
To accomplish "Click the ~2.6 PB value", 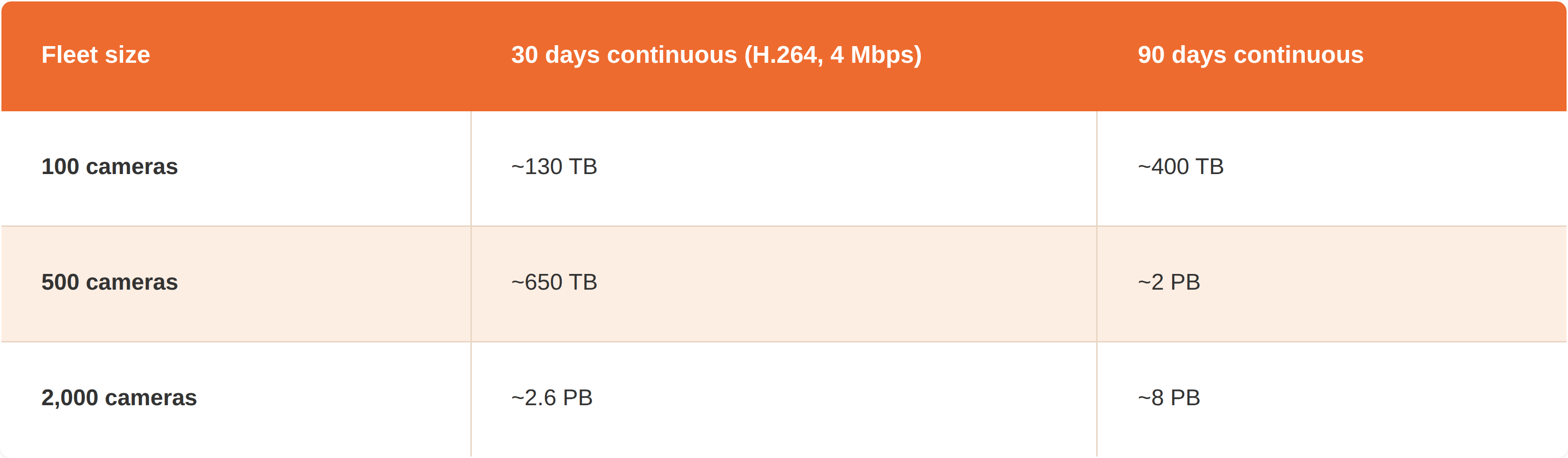I will (x=552, y=398).
